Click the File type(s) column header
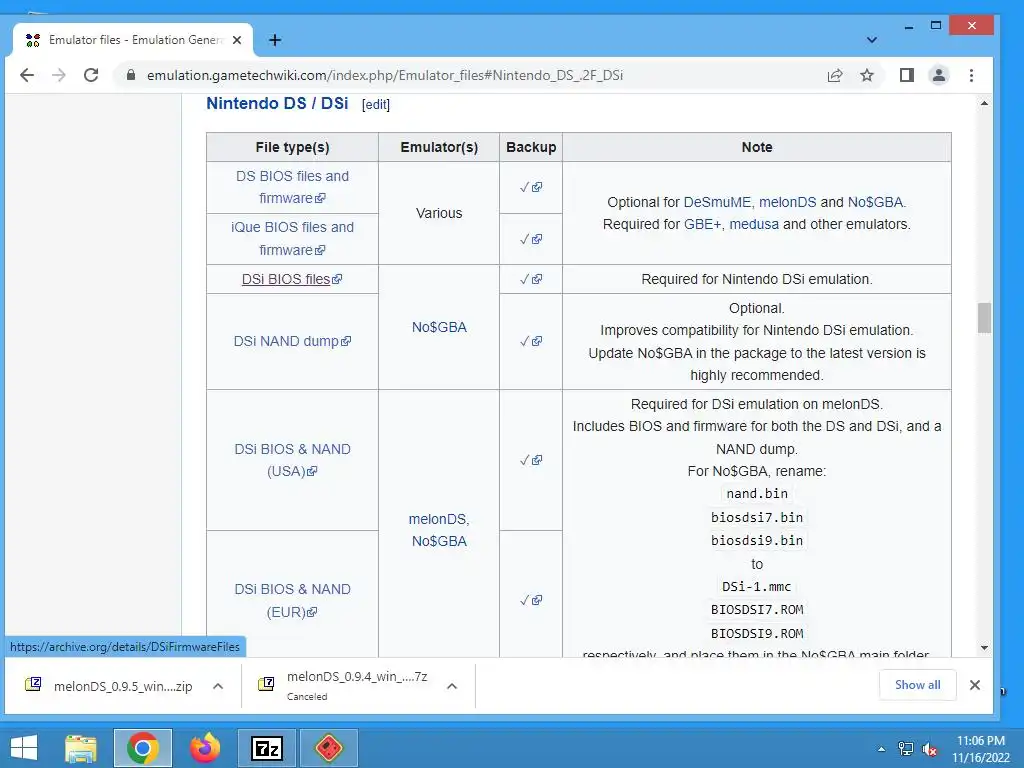The width and height of the screenshot is (1024, 768). tap(292, 147)
